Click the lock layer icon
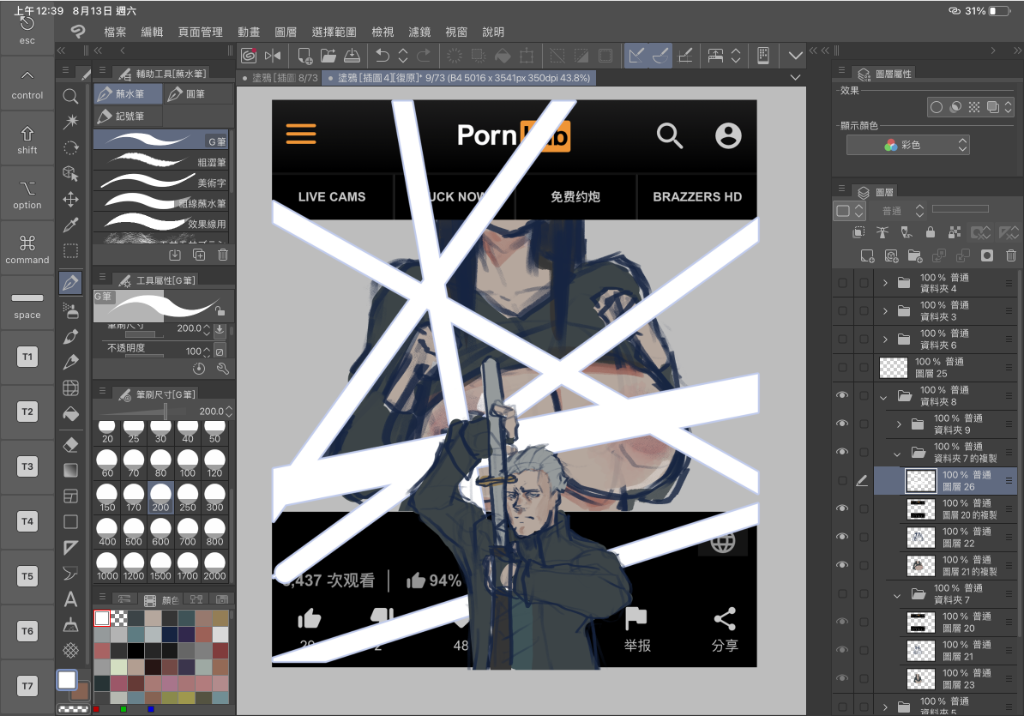1024x716 pixels. [x=931, y=232]
